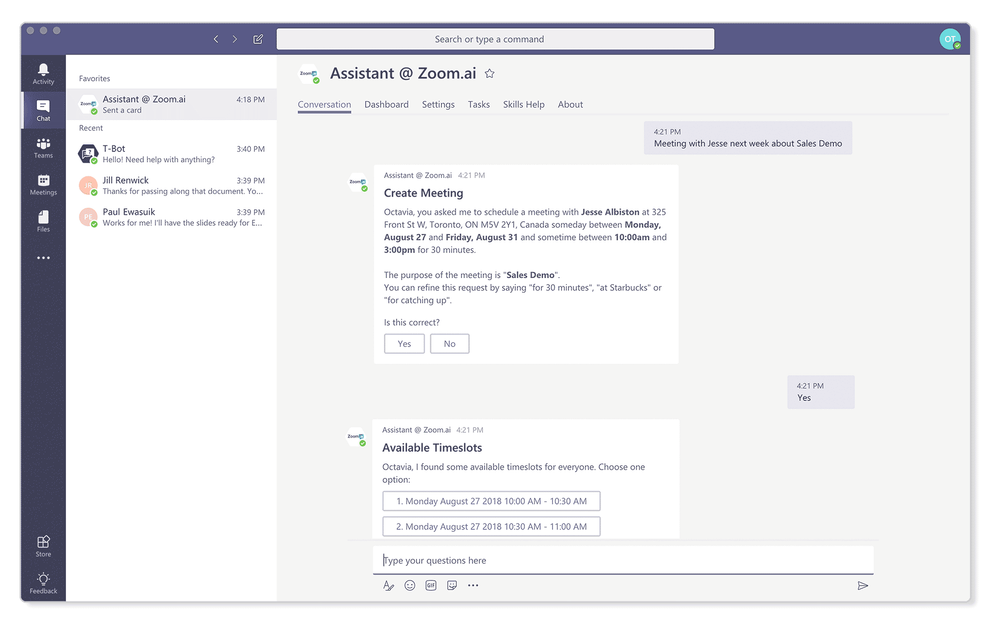998x626 pixels.
Task: Open the Jill Renwick chat
Action: 172,185
